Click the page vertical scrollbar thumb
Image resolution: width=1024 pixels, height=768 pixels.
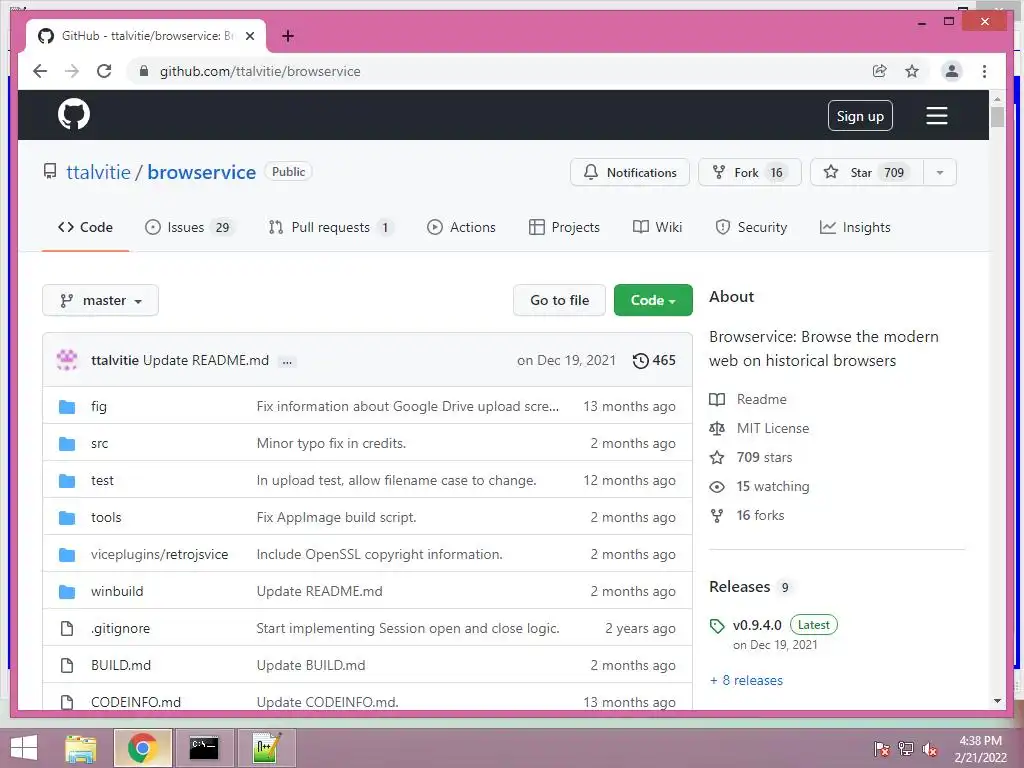point(997,118)
